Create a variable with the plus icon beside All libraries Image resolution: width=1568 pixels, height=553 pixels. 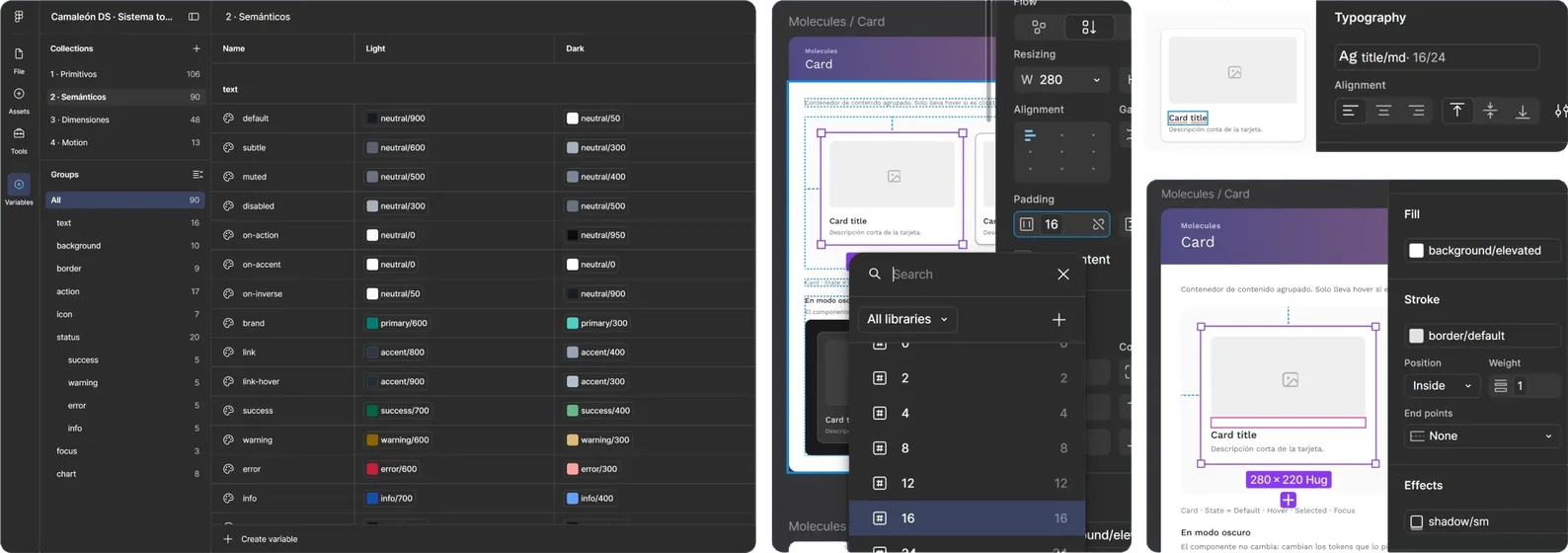coord(1058,320)
